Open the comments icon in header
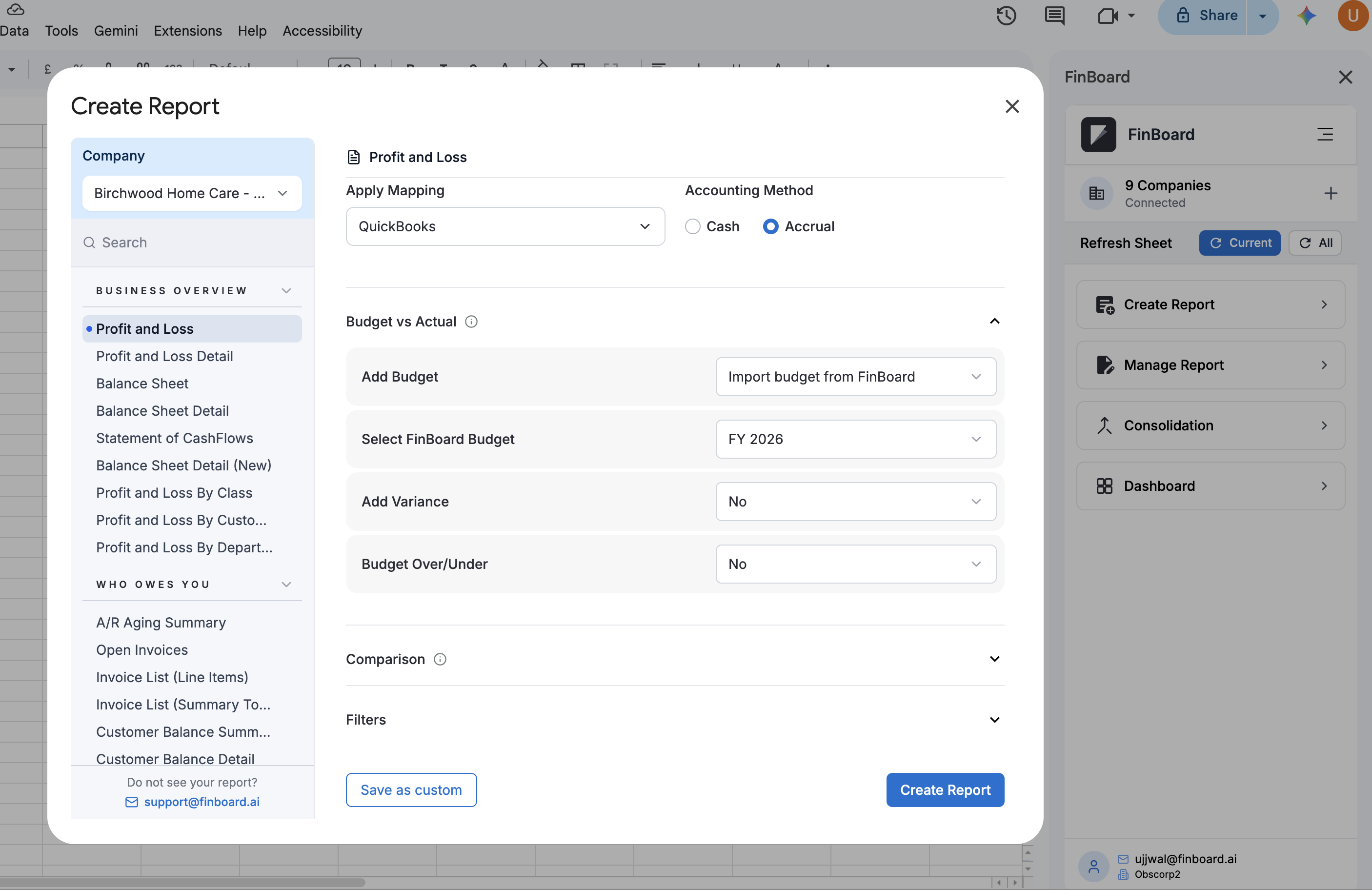Image resolution: width=1372 pixels, height=890 pixels. [1054, 16]
